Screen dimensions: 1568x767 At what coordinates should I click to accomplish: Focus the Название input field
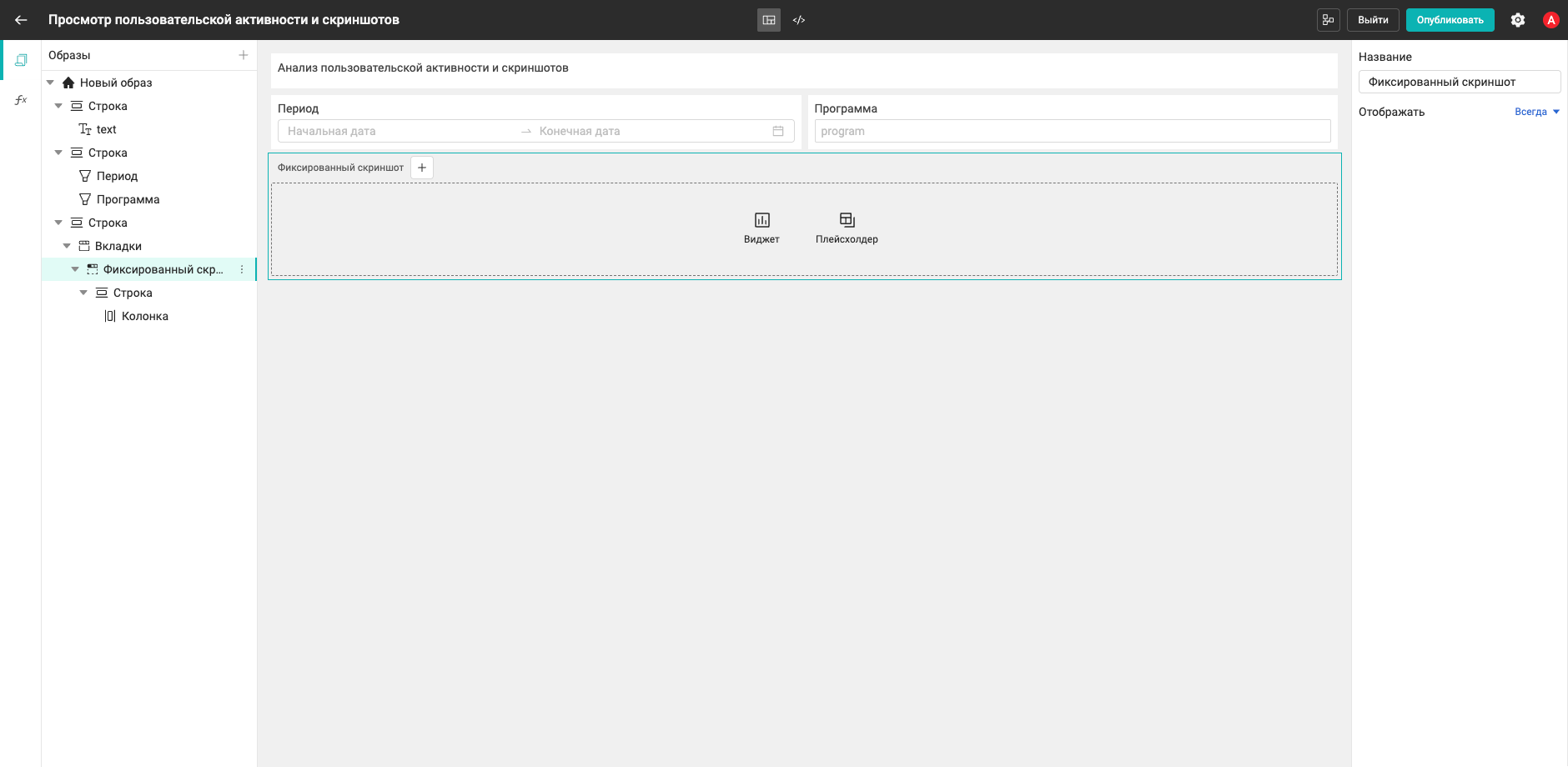[1460, 82]
